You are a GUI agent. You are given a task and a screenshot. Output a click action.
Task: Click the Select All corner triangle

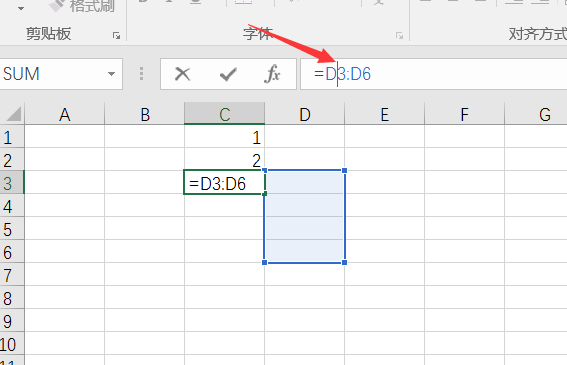pos(13,114)
